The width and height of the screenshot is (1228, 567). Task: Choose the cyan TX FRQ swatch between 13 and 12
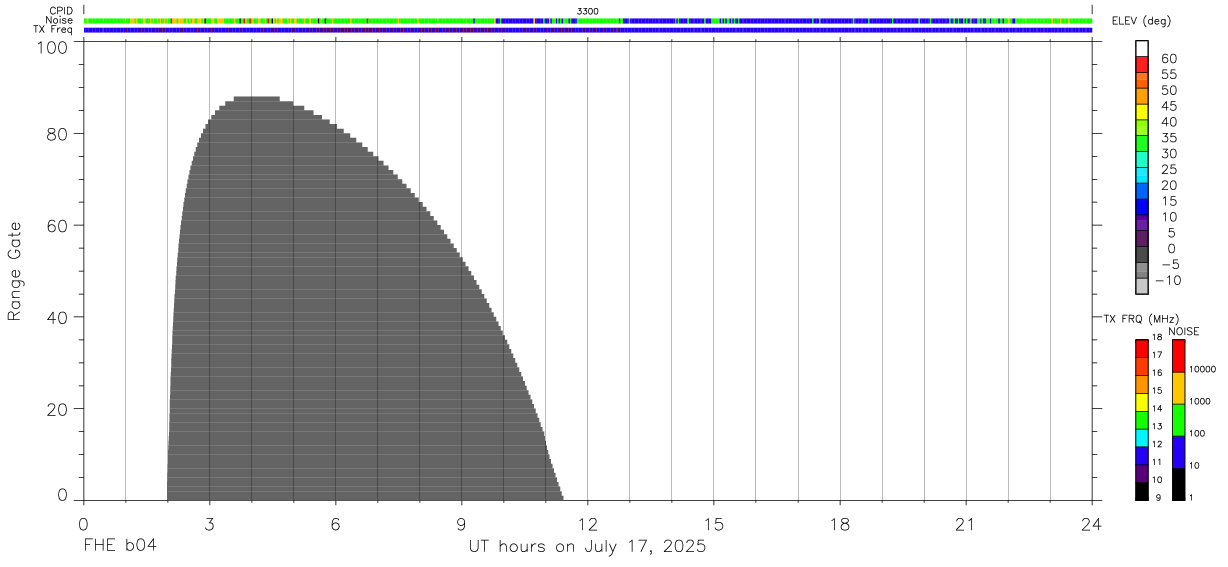point(1142,438)
